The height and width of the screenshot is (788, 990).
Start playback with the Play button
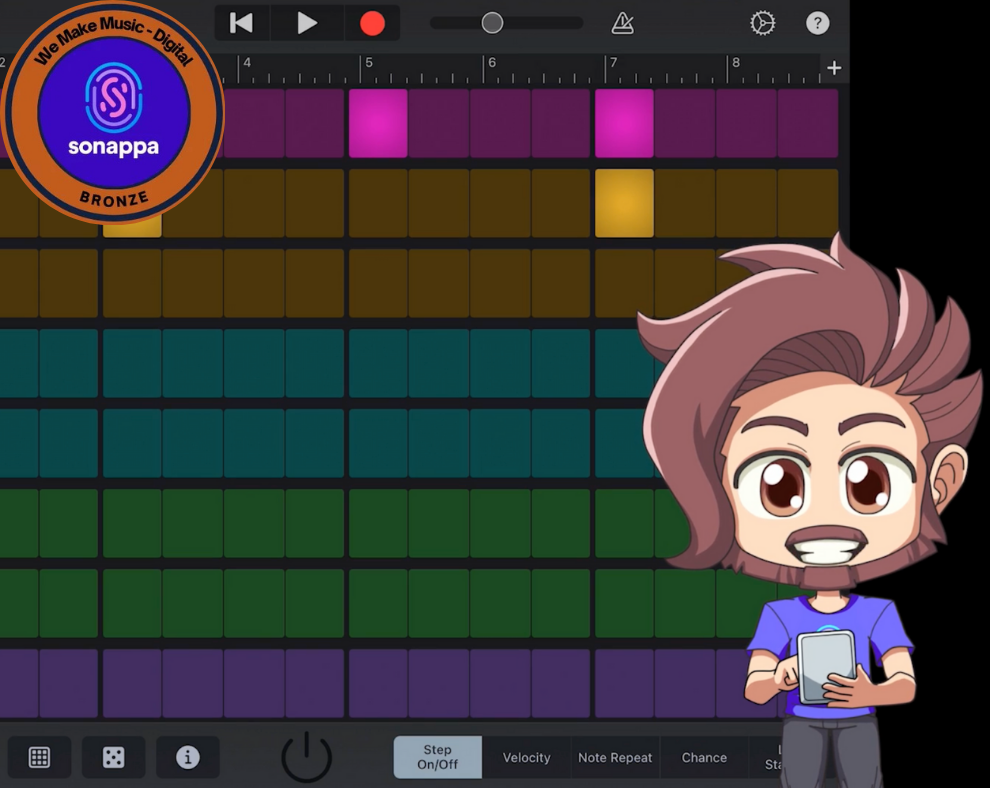[x=307, y=23]
